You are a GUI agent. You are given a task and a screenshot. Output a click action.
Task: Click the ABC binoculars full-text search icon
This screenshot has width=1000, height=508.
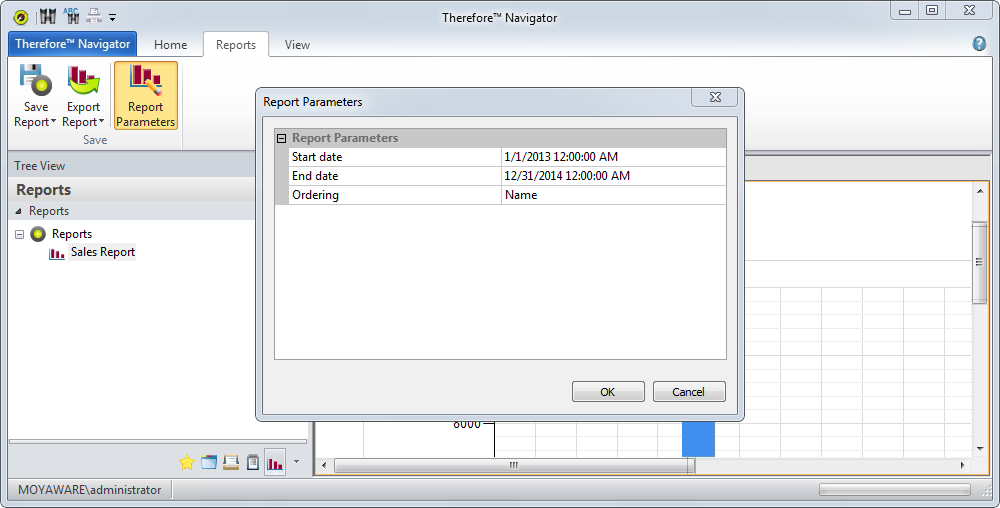coord(72,17)
